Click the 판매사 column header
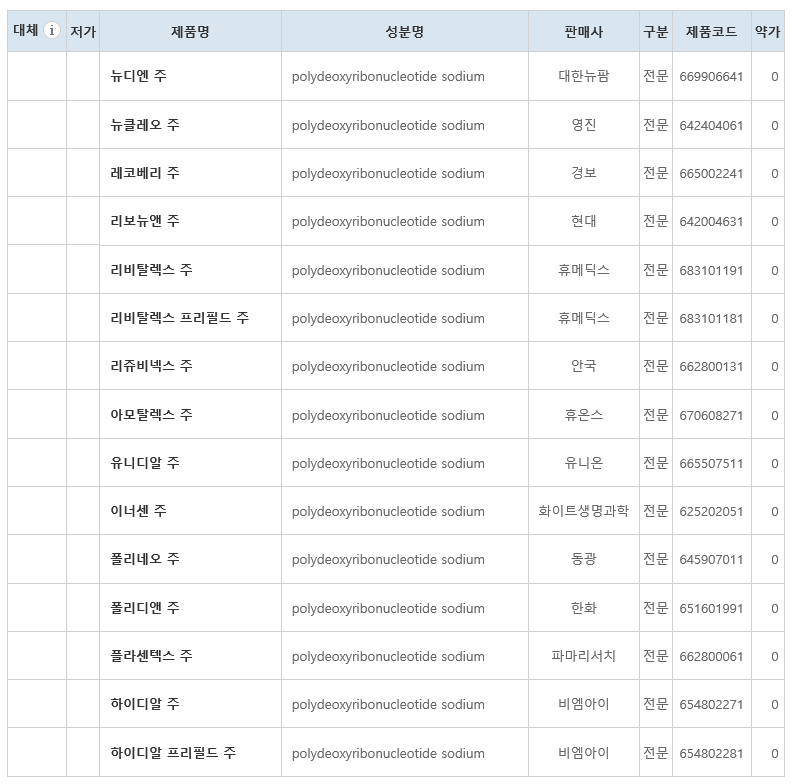This screenshot has width=792, height=784. 583,31
